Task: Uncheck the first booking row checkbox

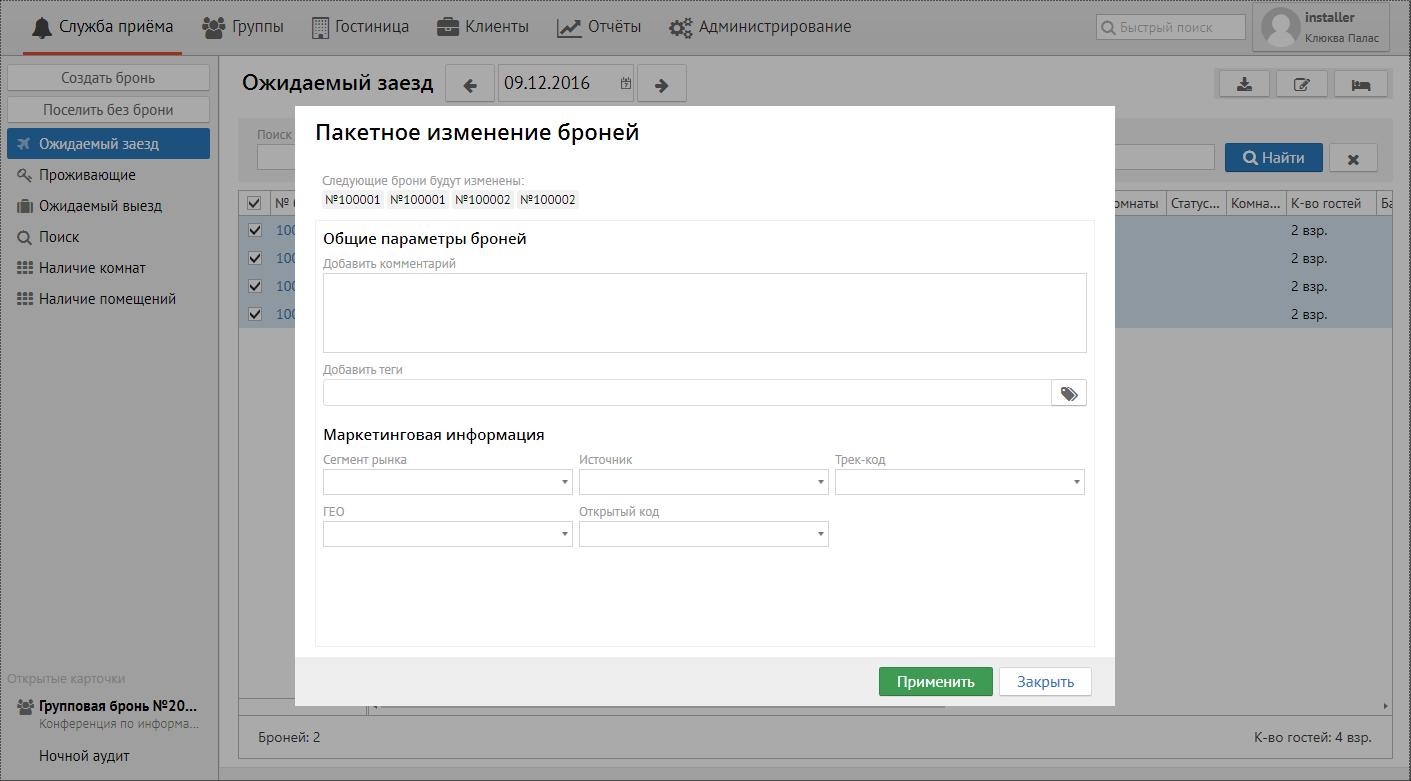Action: (x=254, y=230)
